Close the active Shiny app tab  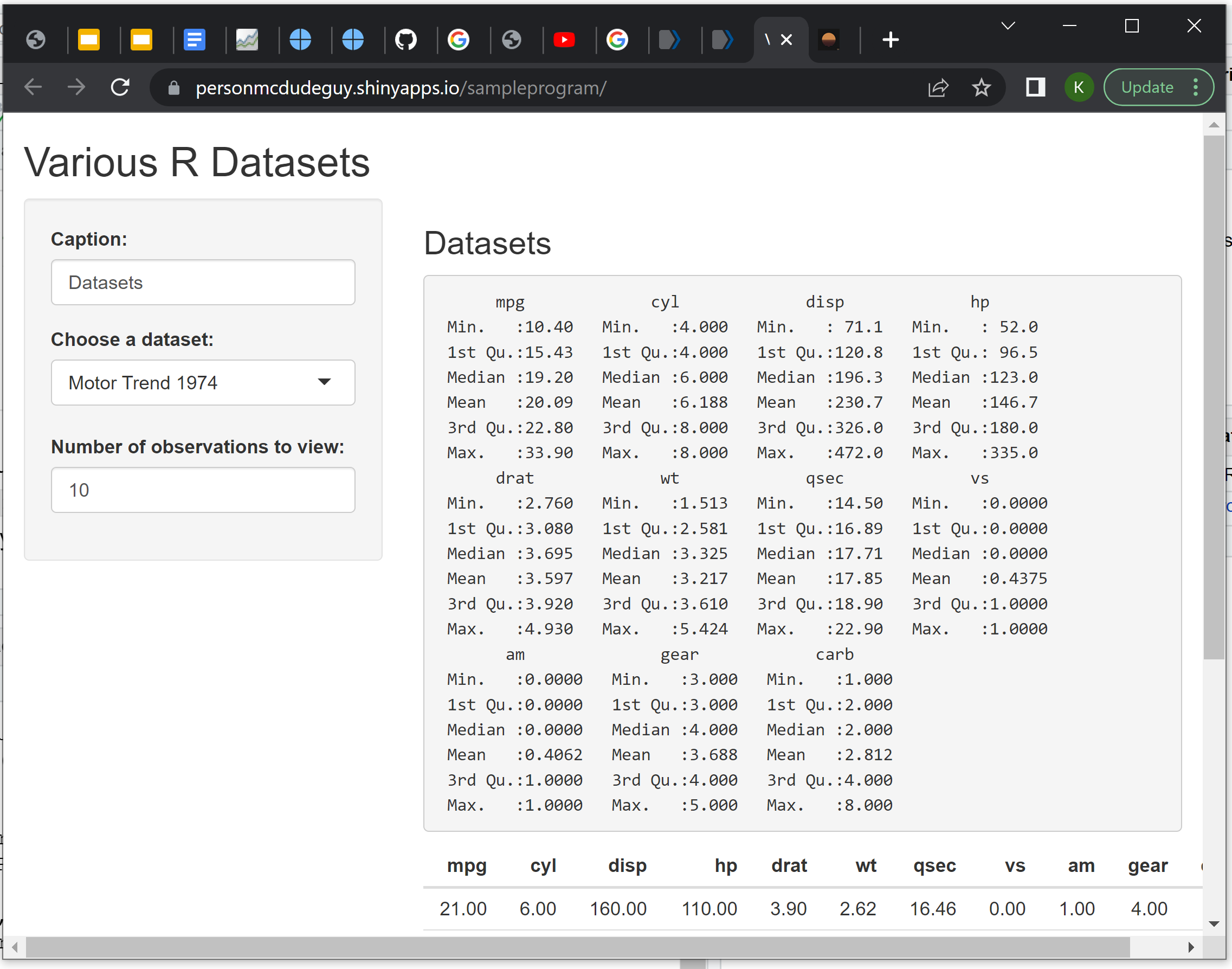(786, 40)
